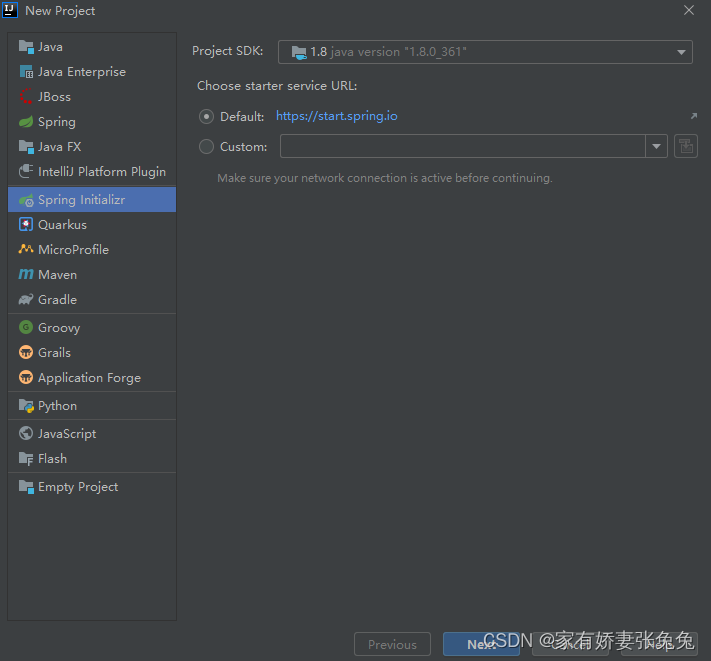711x661 pixels.
Task: Select the Flash list entry
Action: 92,458
